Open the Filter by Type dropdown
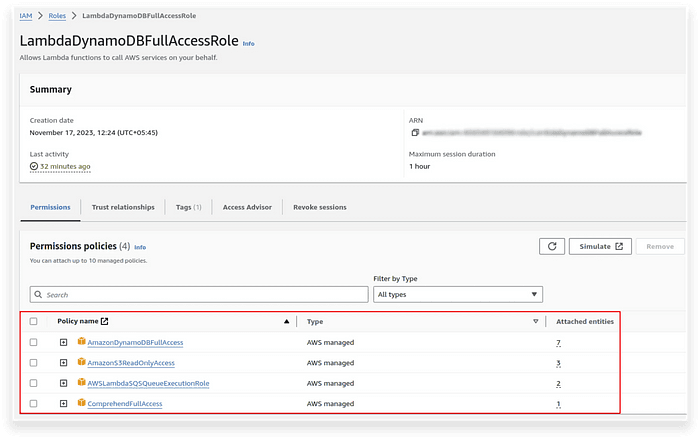 click(x=458, y=294)
